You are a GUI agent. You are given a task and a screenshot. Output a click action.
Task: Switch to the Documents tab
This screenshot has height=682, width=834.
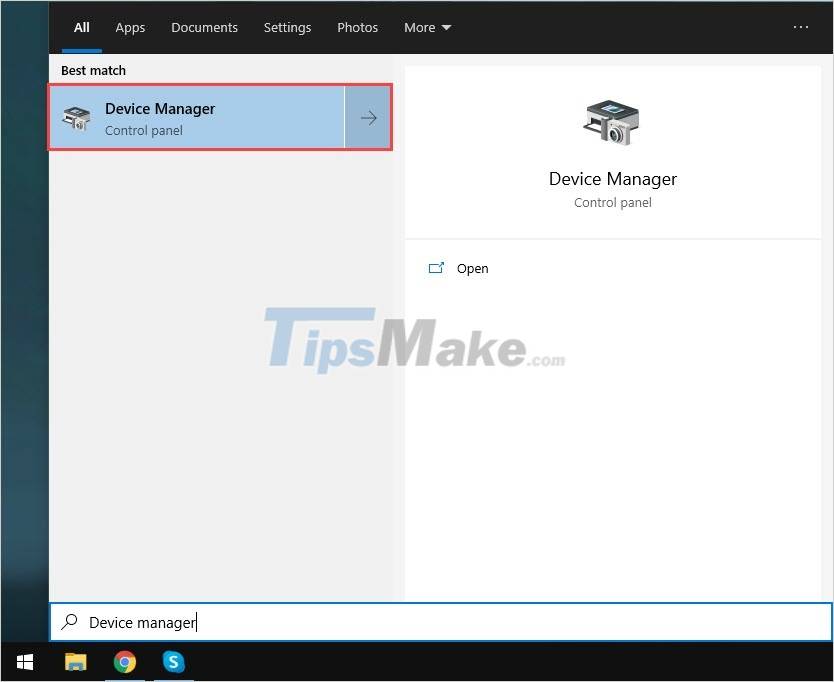204,27
